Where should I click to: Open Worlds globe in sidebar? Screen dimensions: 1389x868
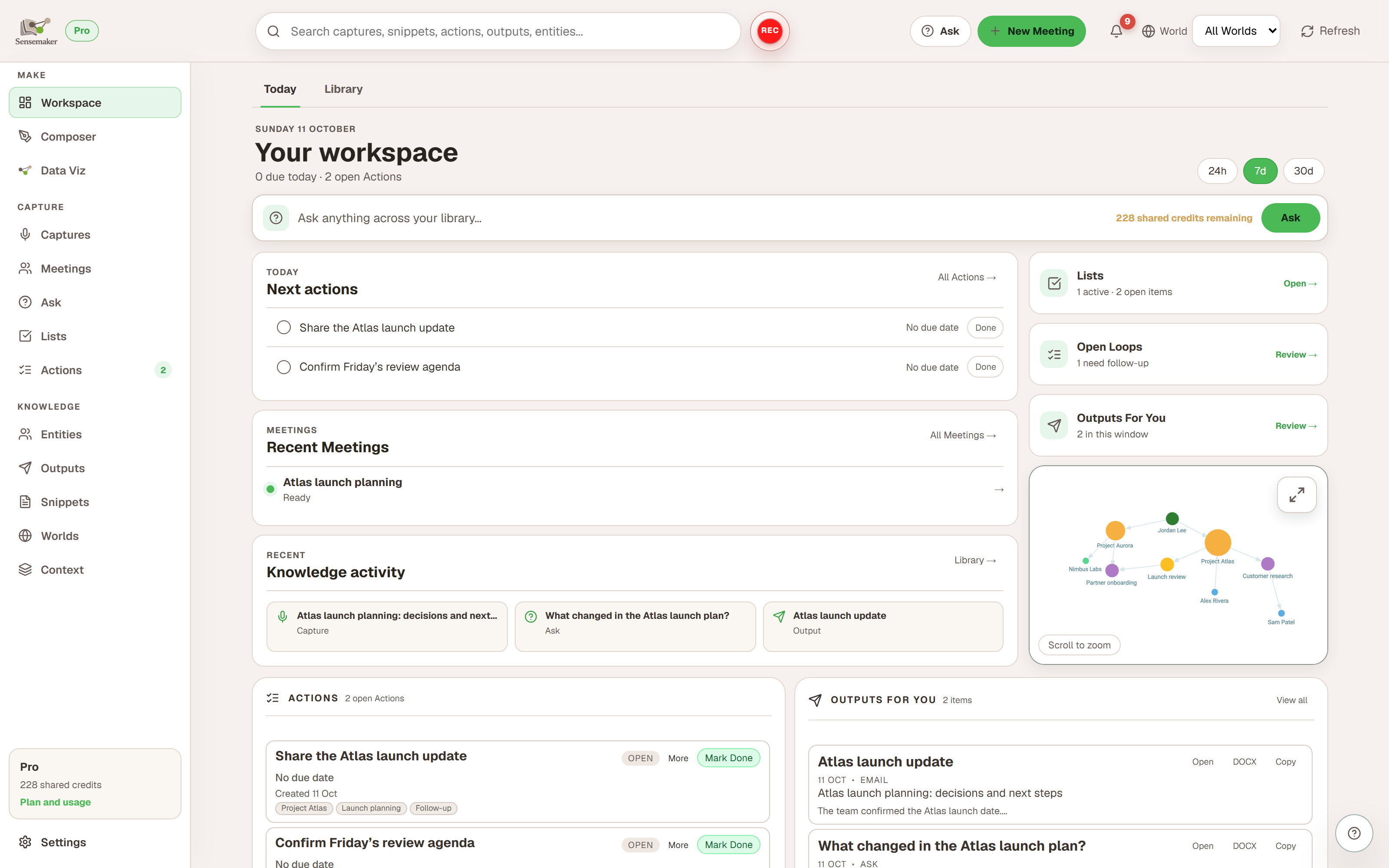(x=95, y=536)
